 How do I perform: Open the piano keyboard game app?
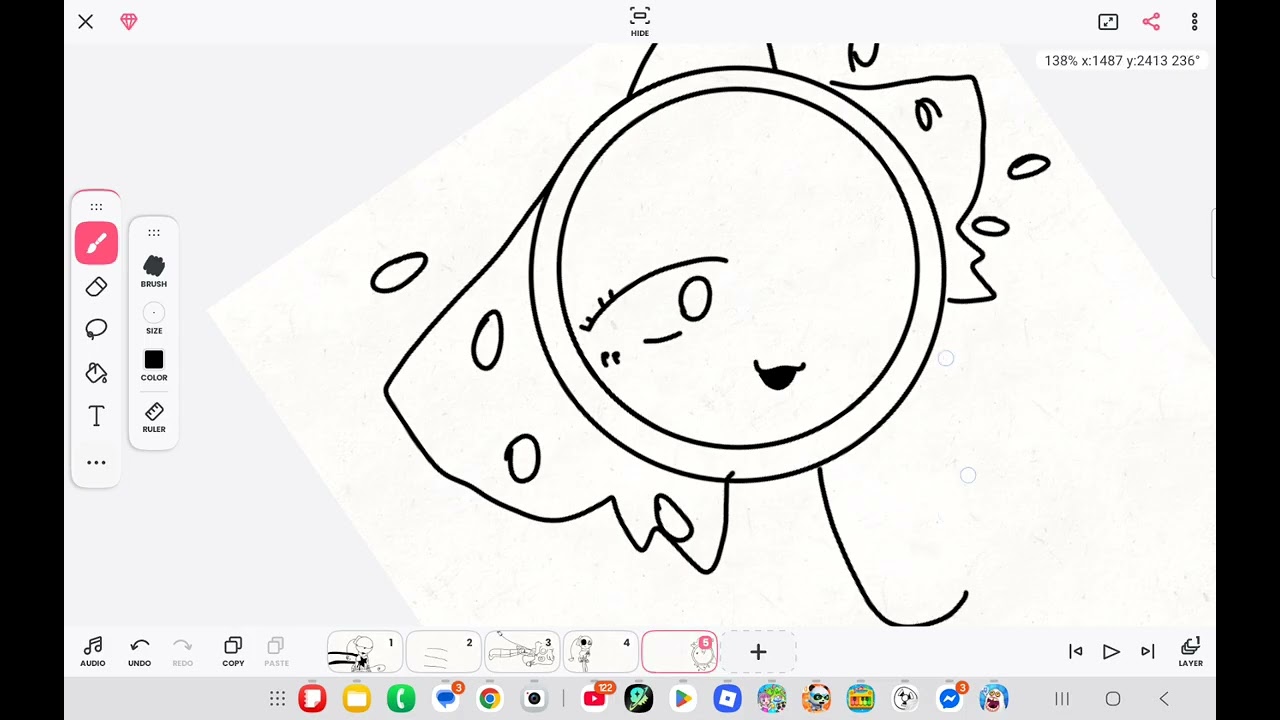[x=860, y=699]
